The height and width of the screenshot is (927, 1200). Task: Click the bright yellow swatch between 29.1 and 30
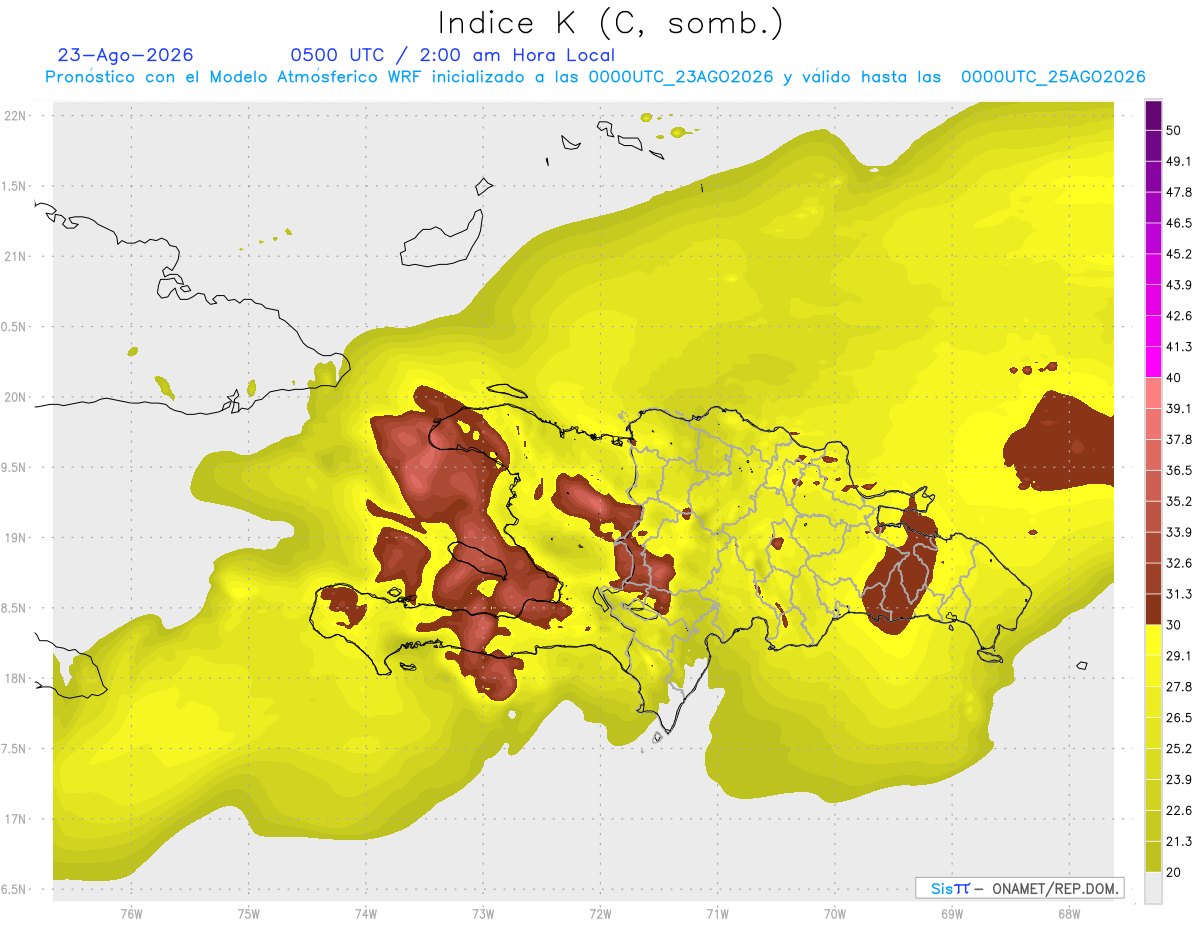tap(1153, 640)
